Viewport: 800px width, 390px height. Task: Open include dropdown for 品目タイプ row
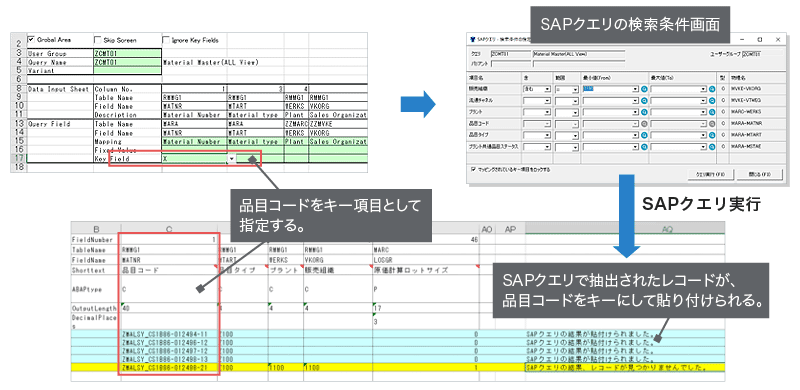pyautogui.click(x=547, y=135)
